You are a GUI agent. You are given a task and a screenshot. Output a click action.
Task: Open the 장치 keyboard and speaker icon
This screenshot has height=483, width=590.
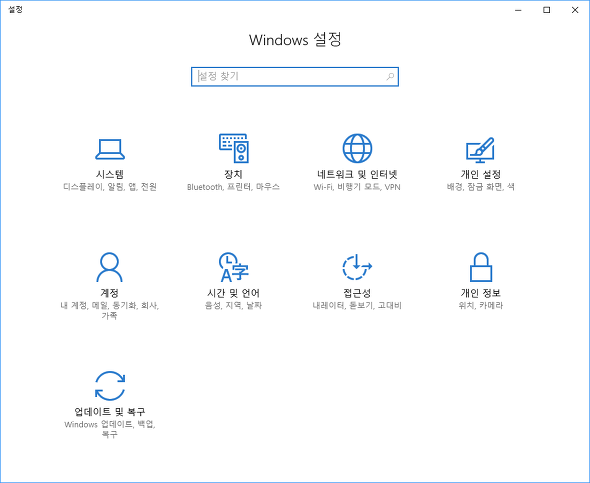(234, 148)
